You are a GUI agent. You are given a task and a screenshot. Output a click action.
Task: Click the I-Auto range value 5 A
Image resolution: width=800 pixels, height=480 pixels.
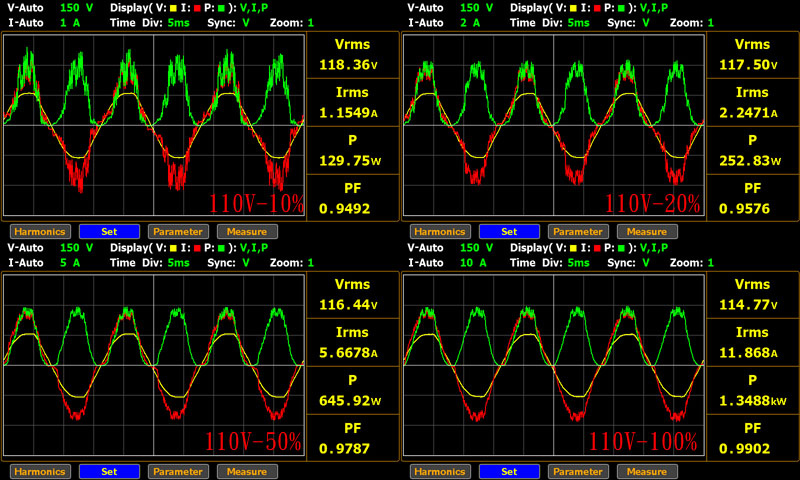[x=70, y=263]
